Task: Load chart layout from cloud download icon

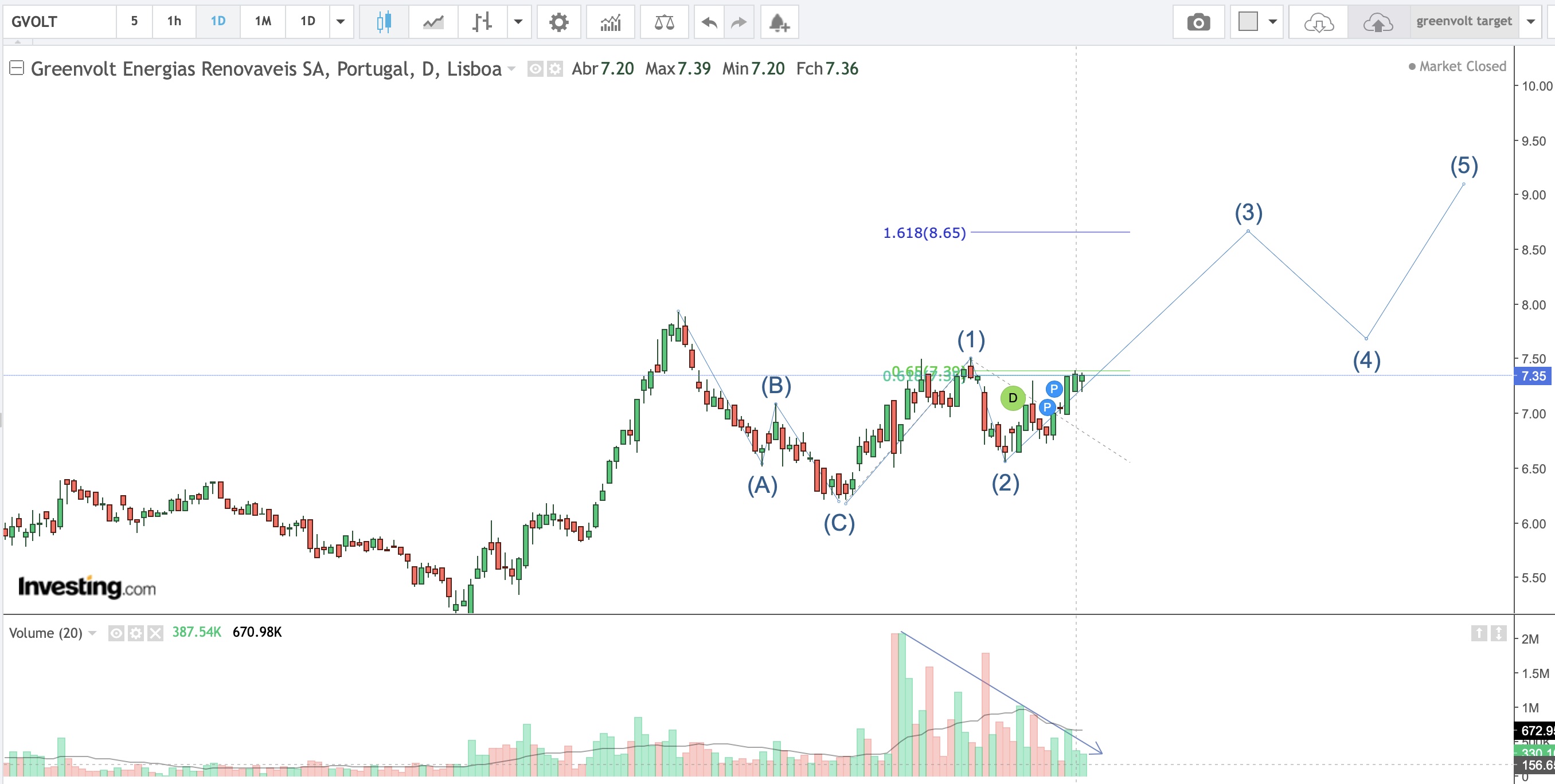Action: [x=1318, y=22]
